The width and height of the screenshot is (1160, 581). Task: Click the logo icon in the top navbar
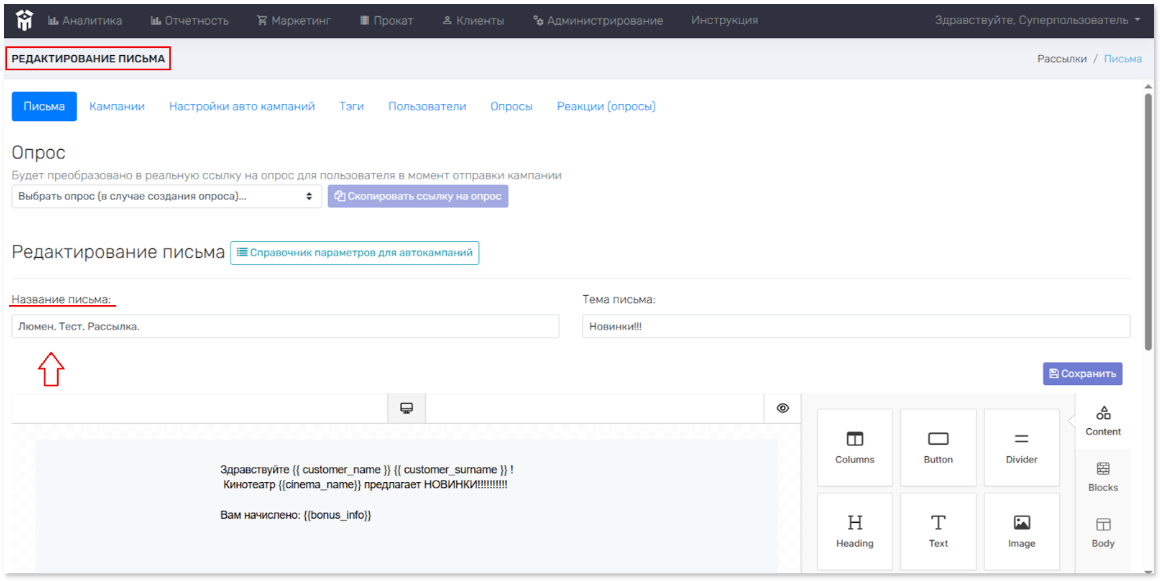[24, 19]
